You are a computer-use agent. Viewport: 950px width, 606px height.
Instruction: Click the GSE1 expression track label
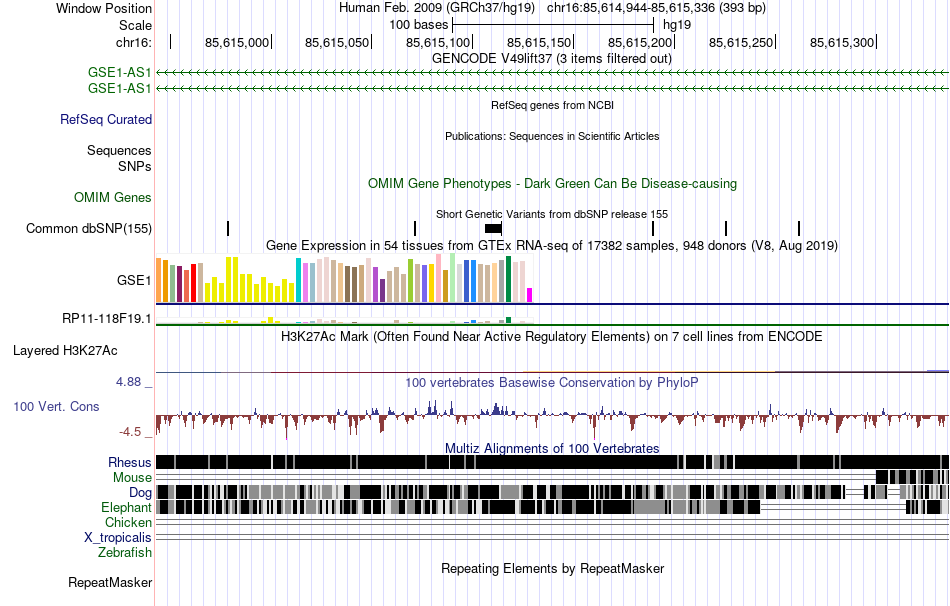coord(135,281)
